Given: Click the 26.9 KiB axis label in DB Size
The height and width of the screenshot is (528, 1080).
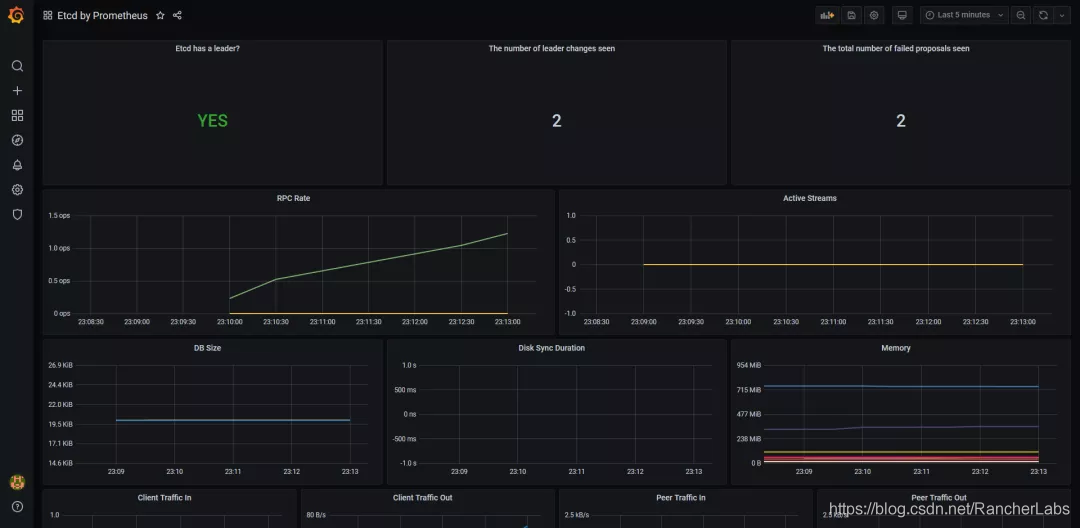Looking at the screenshot, I should tap(61, 365).
